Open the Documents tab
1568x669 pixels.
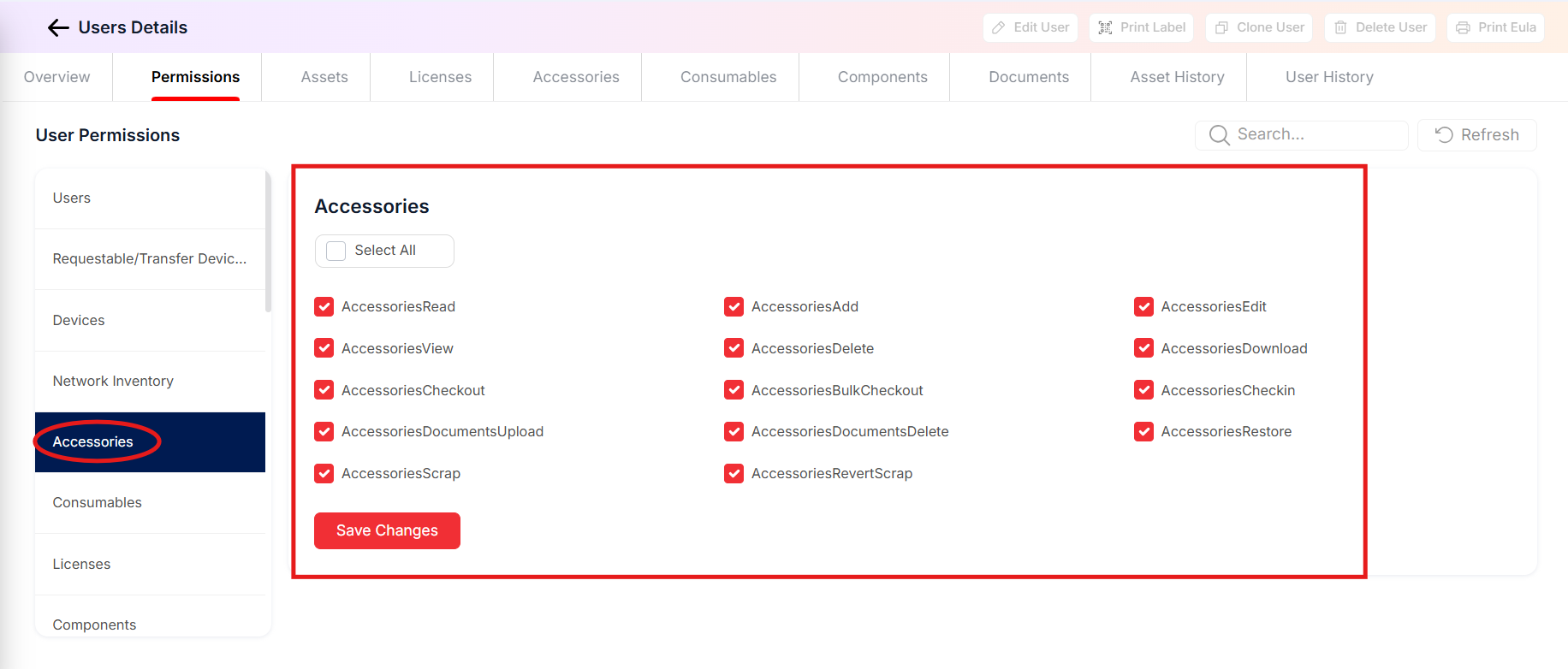pyautogui.click(x=1029, y=77)
